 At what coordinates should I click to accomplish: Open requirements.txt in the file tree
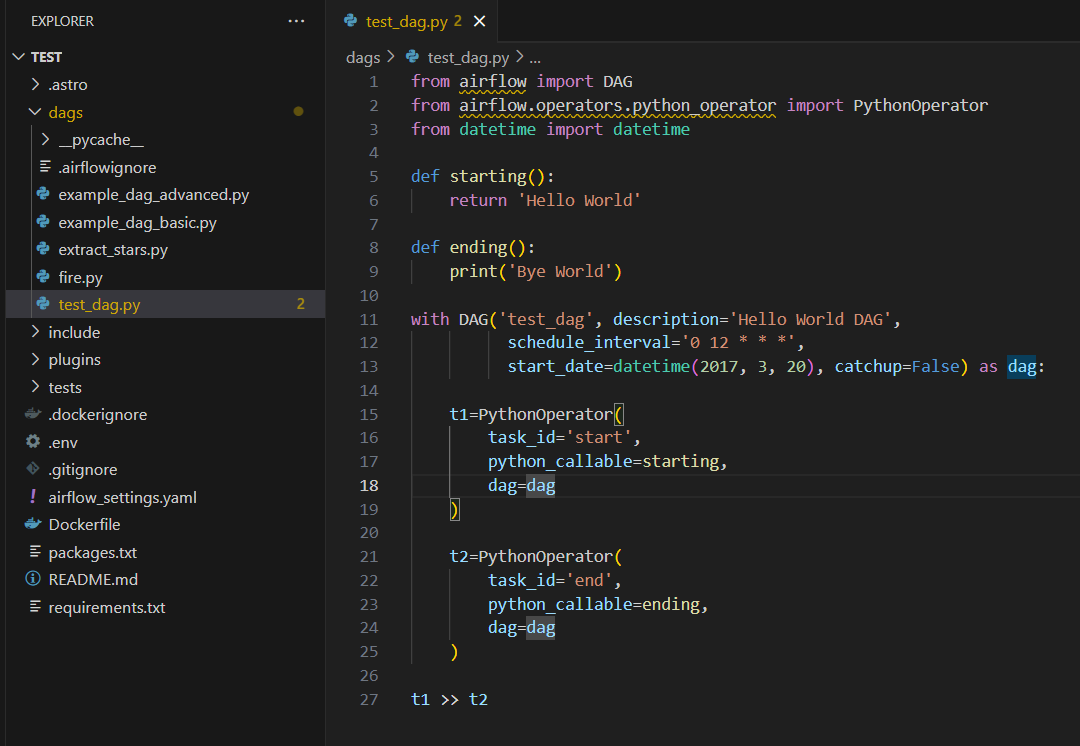coord(107,608)
